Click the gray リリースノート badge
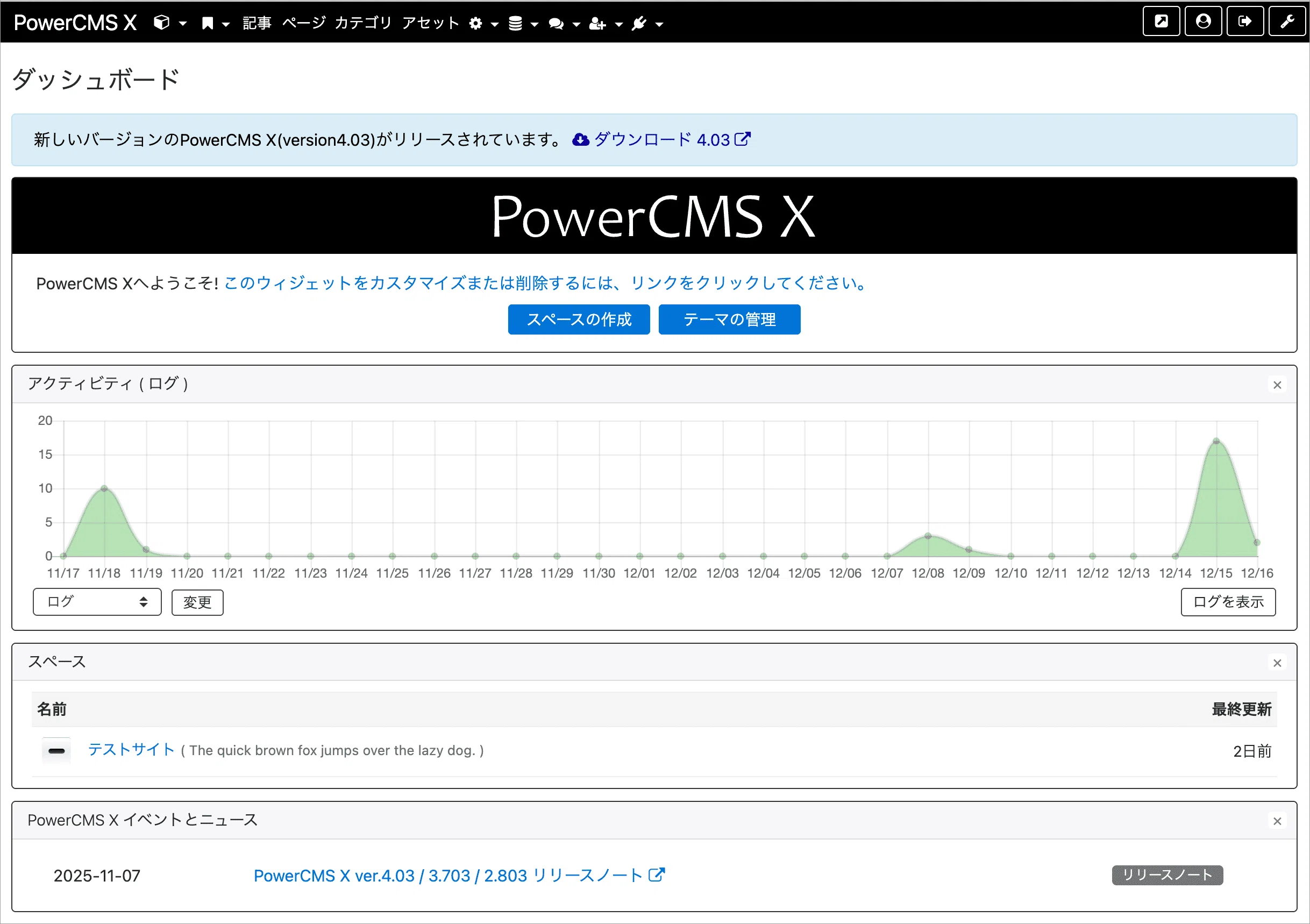This screenshot has height=924, width=1310. click(1167, 876)
